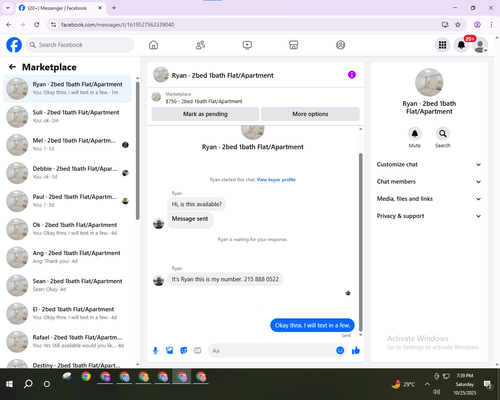Reload the page in Chrome
This screenshot has height=400, width=500.
pyautogui.click(x=37, y=24)
